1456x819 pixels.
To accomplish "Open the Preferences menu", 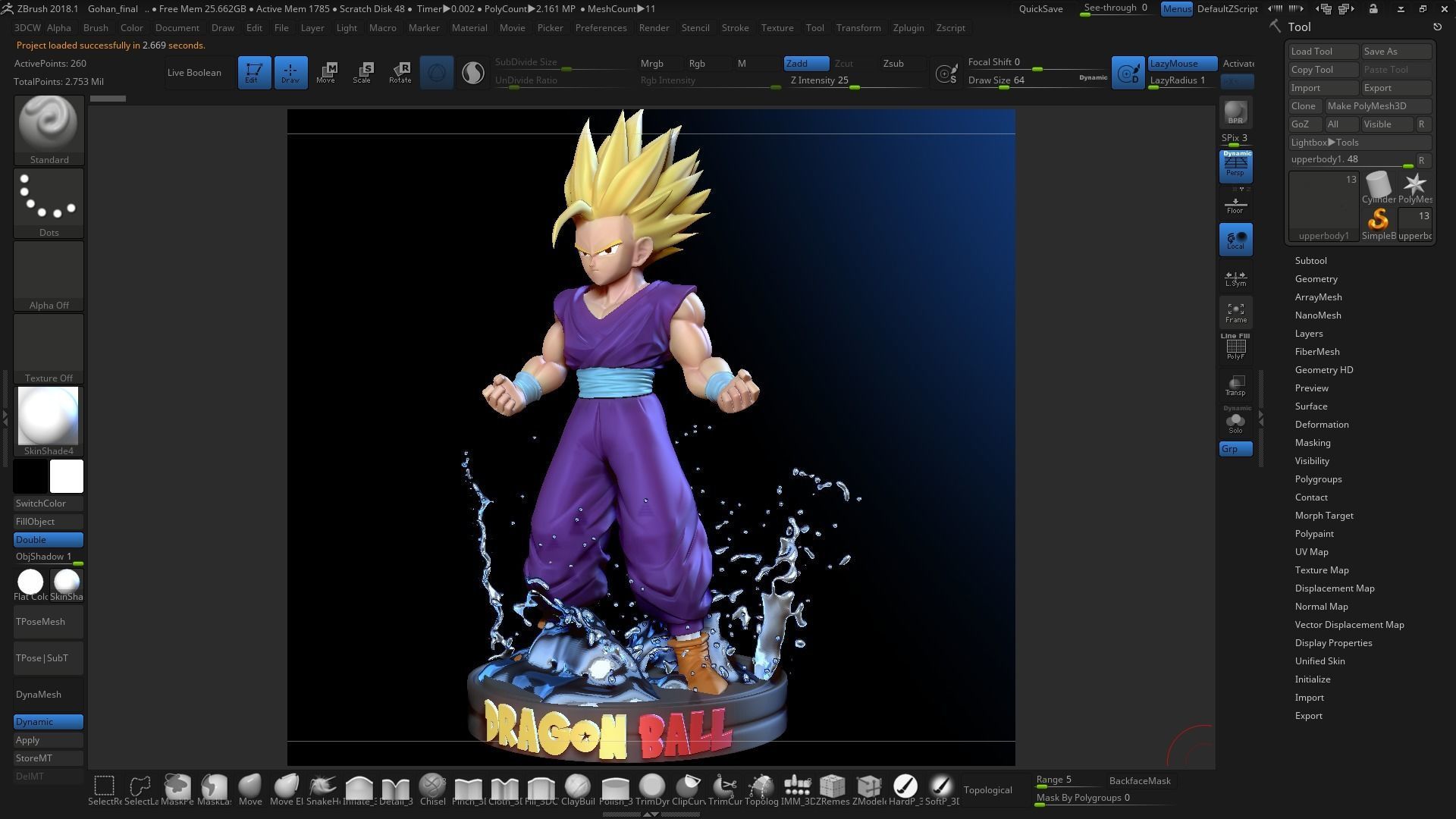I will click(601, 28).
